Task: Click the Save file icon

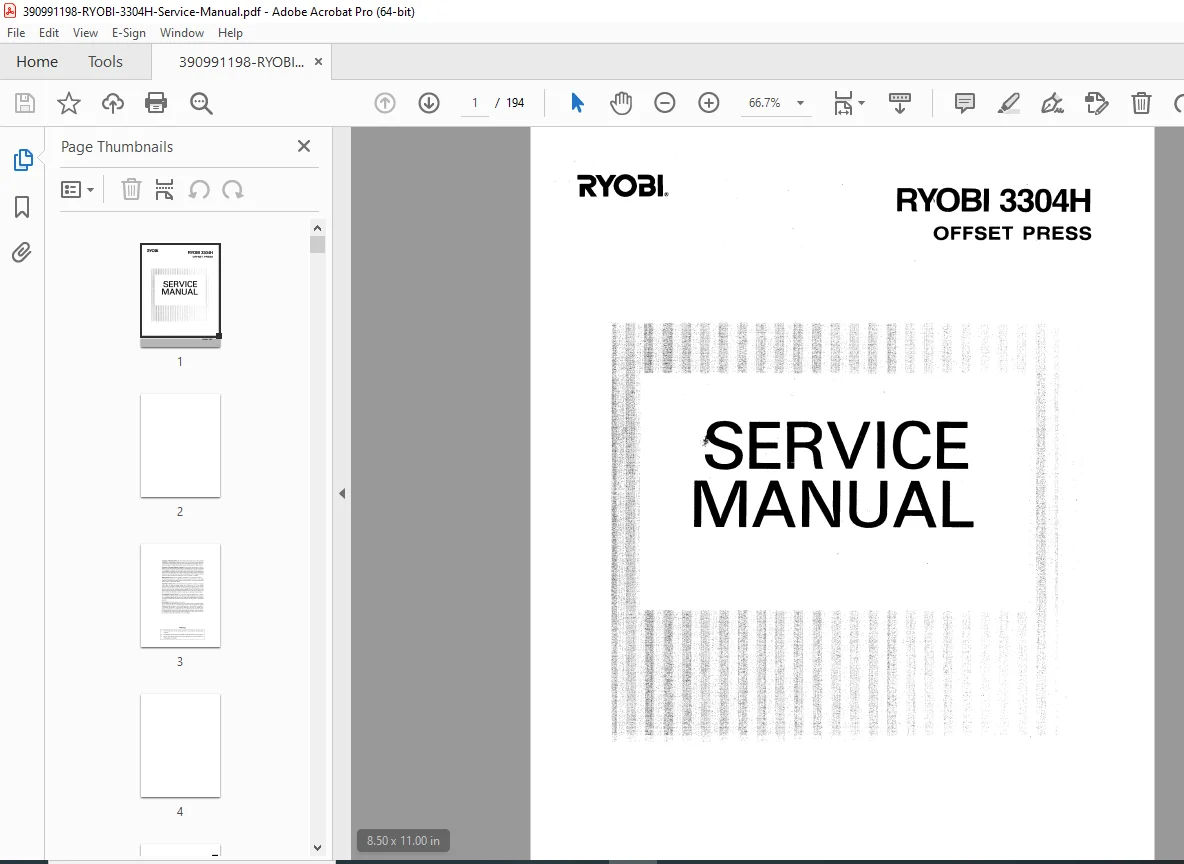Action: 25,103
